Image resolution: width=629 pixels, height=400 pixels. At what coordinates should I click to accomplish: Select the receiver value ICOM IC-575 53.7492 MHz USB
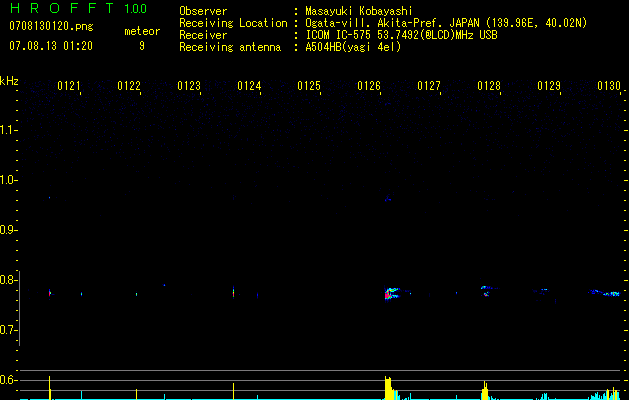tap(402, 35)
